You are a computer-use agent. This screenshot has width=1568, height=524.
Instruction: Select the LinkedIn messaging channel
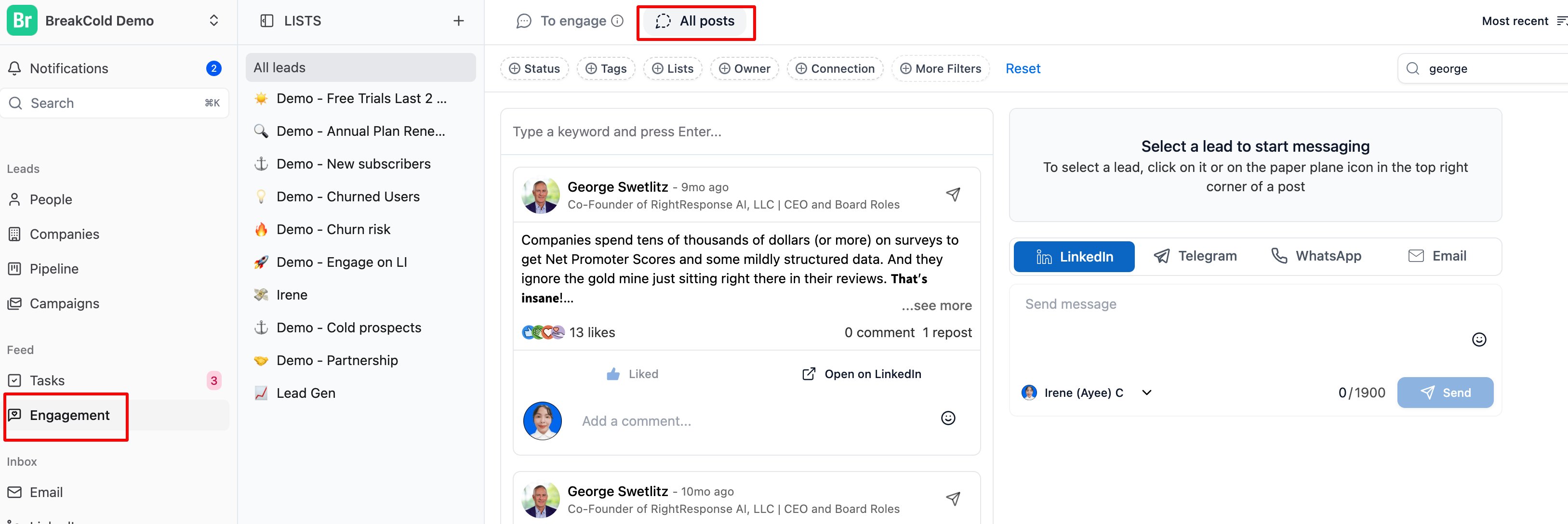tap(1074, 256)
